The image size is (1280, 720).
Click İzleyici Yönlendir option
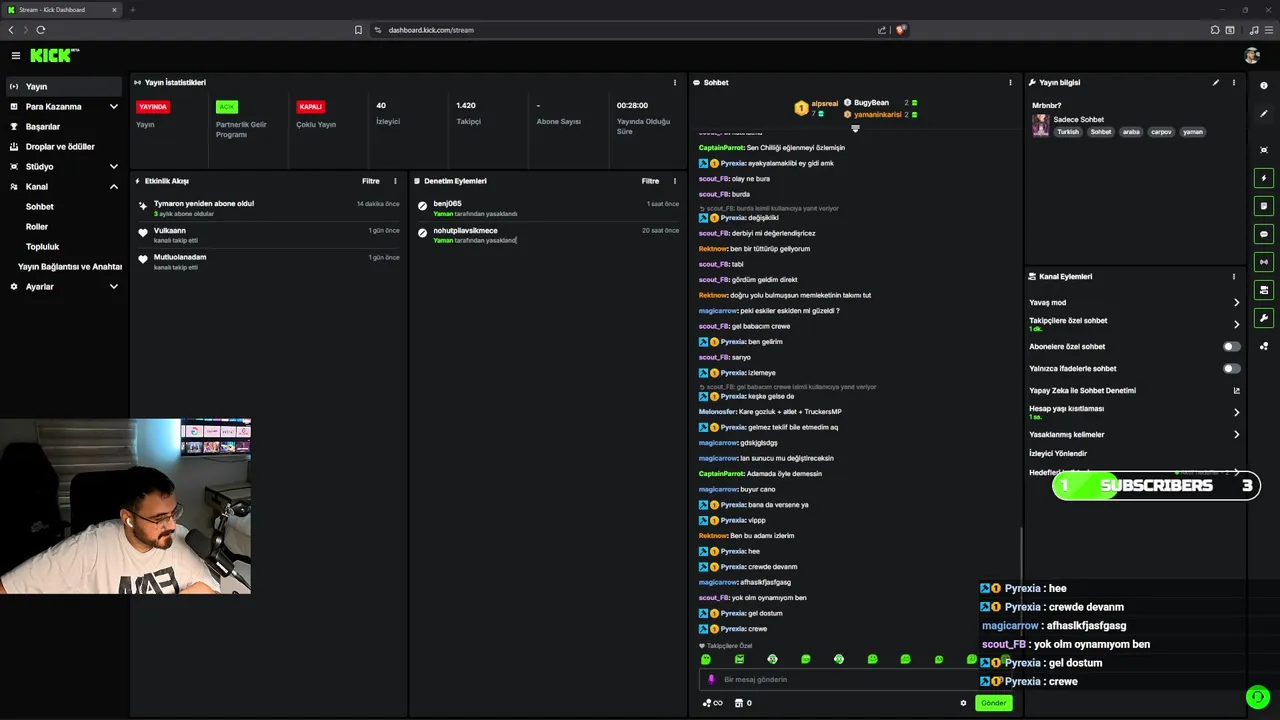coord(1058,453)
